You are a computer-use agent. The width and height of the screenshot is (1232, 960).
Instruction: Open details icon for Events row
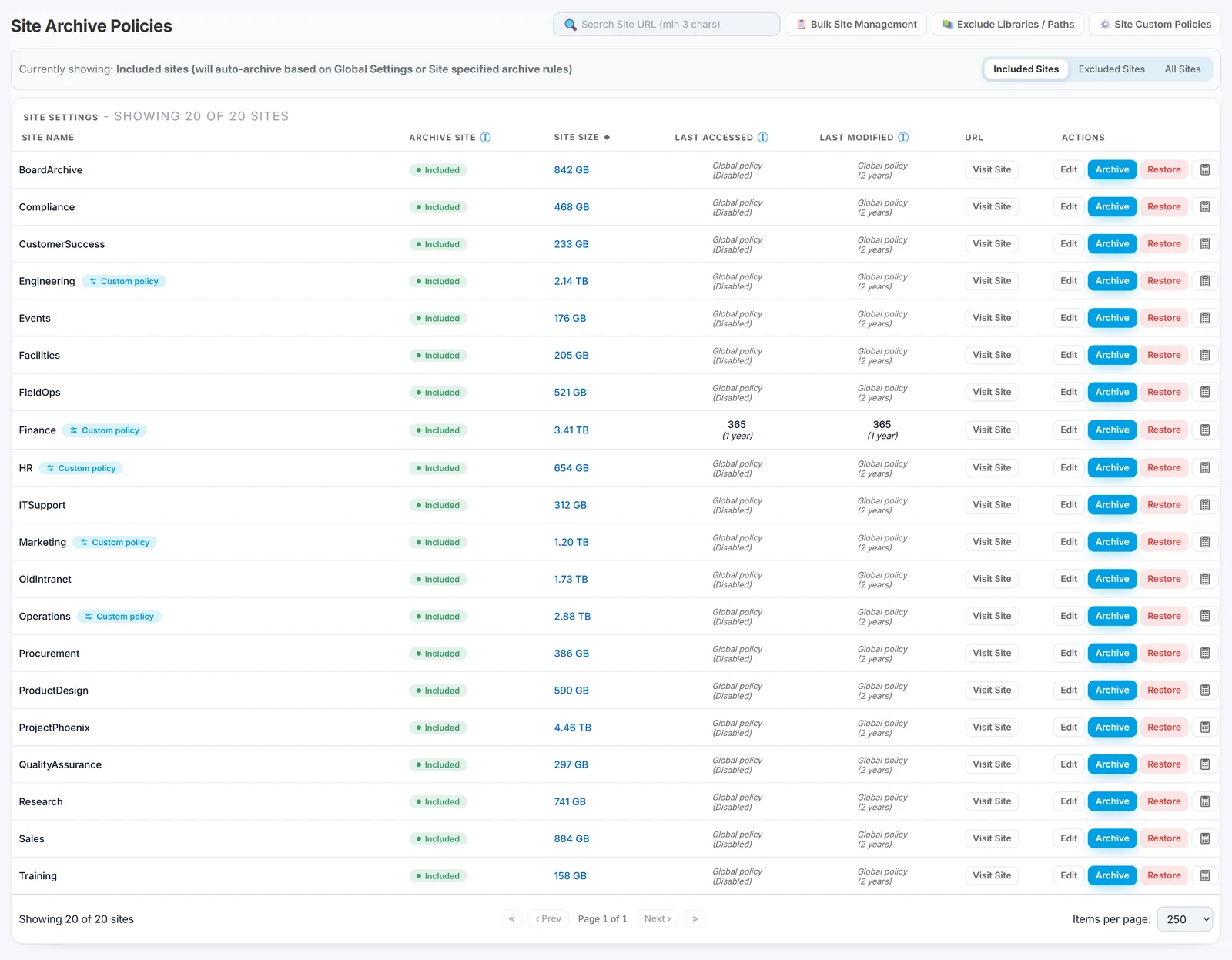[1205, 318]
